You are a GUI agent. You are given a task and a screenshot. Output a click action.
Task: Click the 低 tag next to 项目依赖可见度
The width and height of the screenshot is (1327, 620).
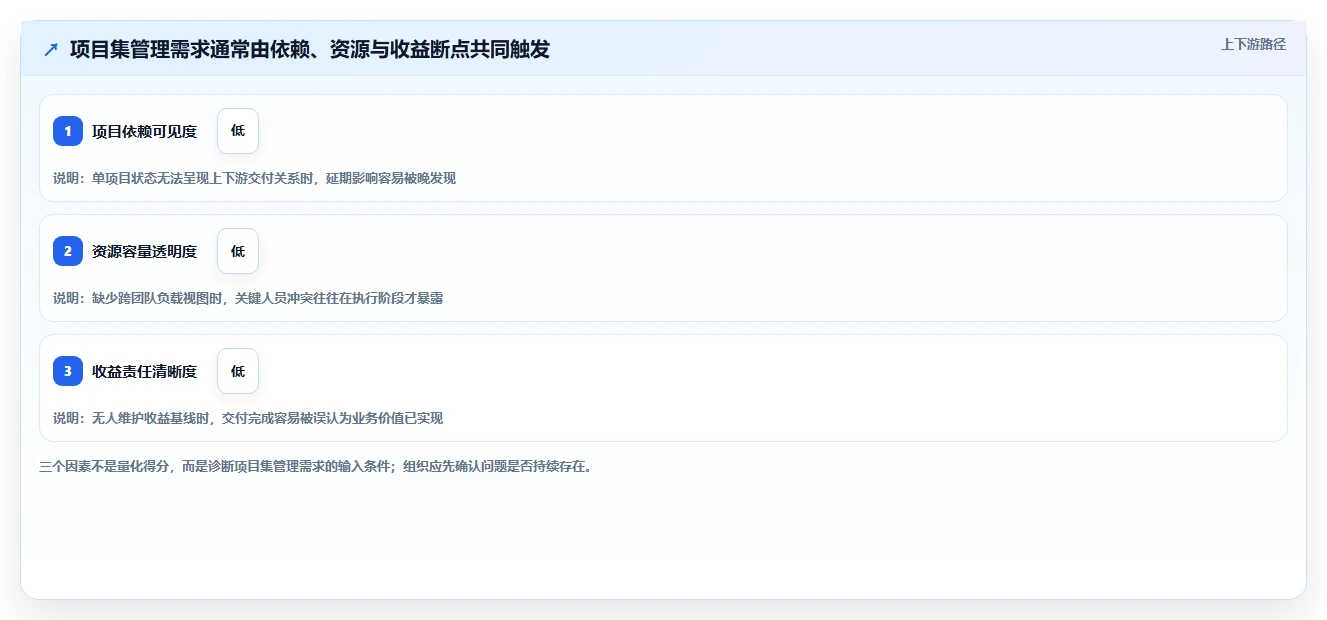tap(238, 131)
